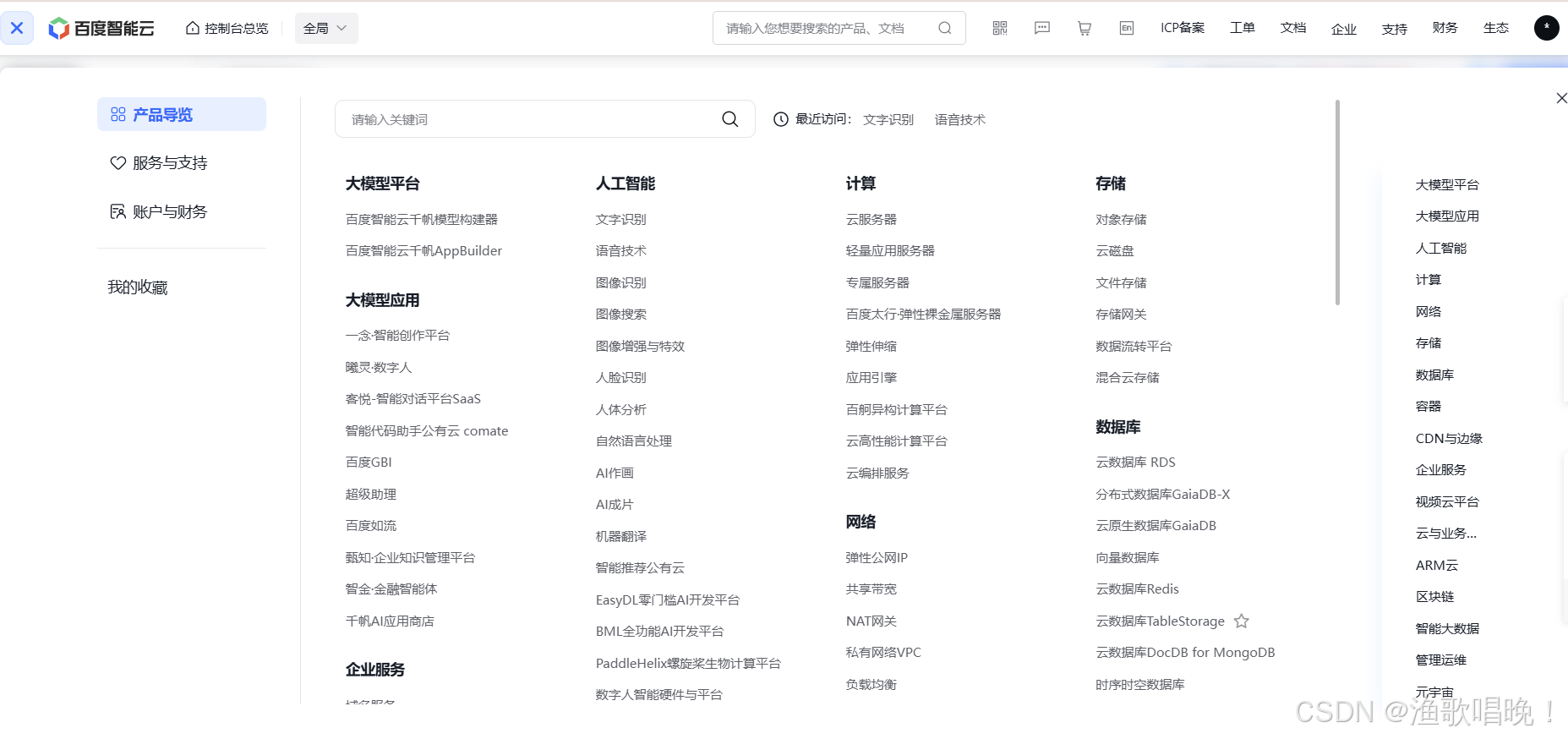
Task: Open the 控制台总览 home icon link
Action: [x=227, y=28]
